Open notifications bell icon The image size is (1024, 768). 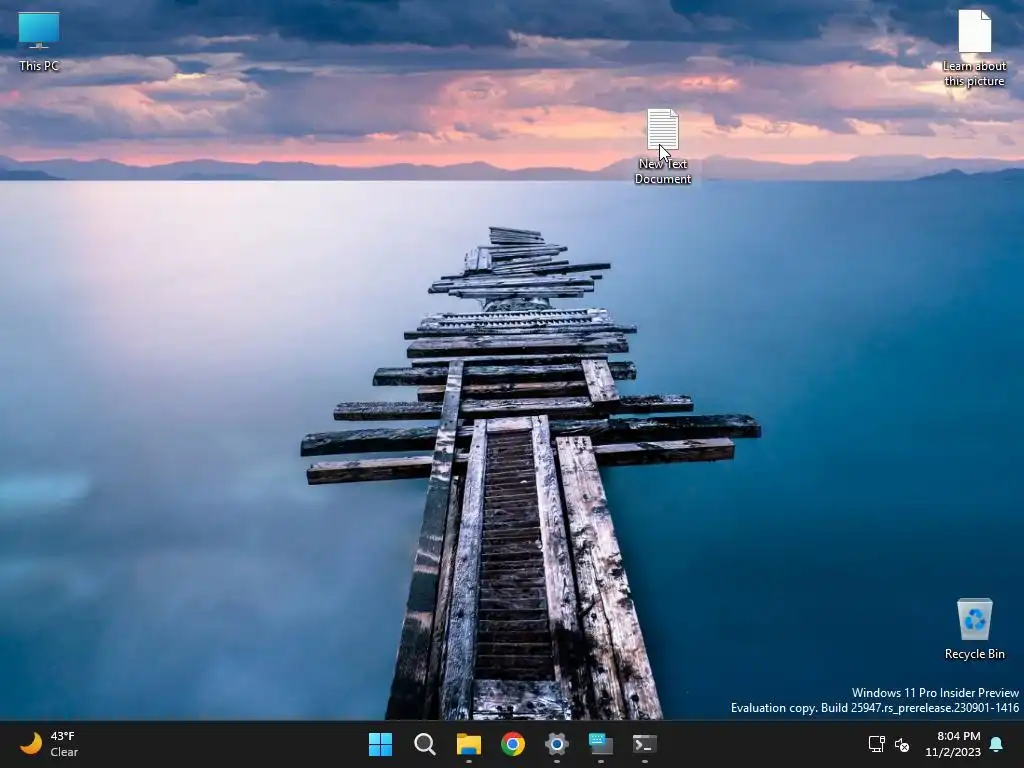[x=996, y=744]
